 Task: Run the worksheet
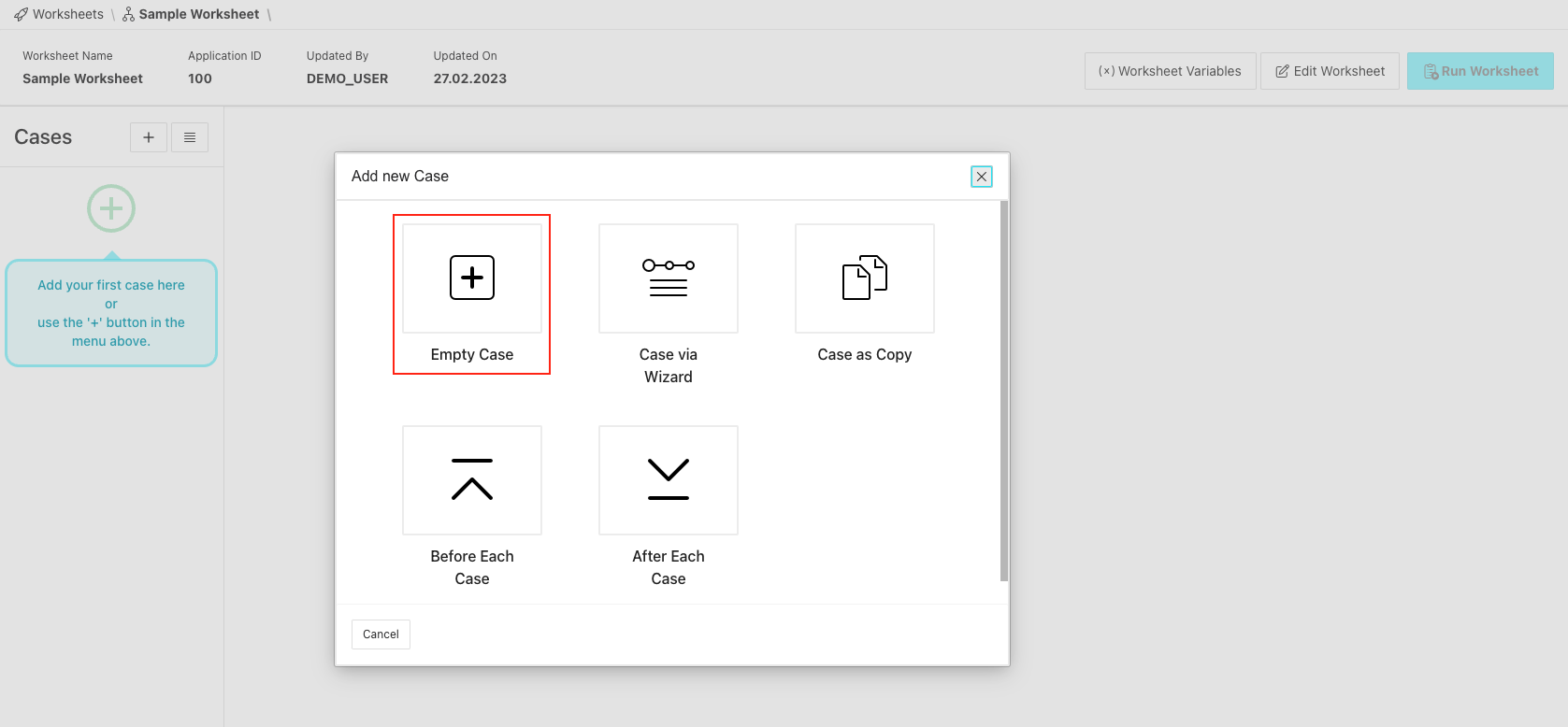coord(1480,71)
